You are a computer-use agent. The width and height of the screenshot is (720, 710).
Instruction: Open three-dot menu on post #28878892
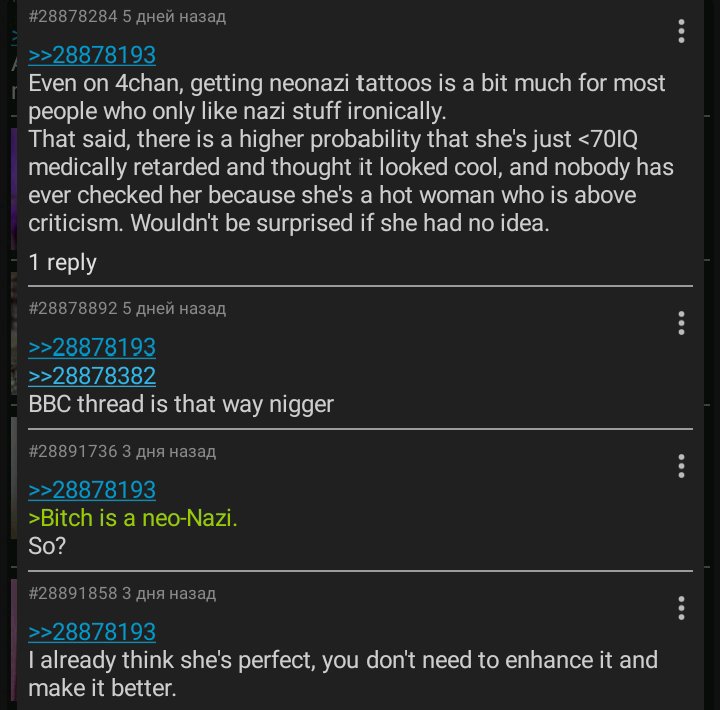pyautogui.click(x=681, y=323)
